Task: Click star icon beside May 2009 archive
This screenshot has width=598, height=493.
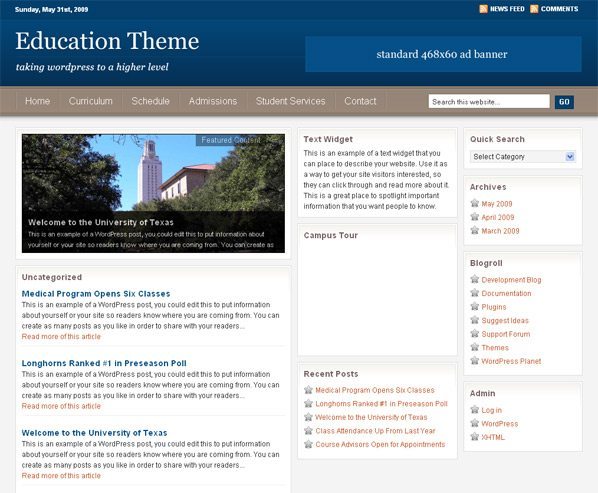Action: tap(474, 203)
